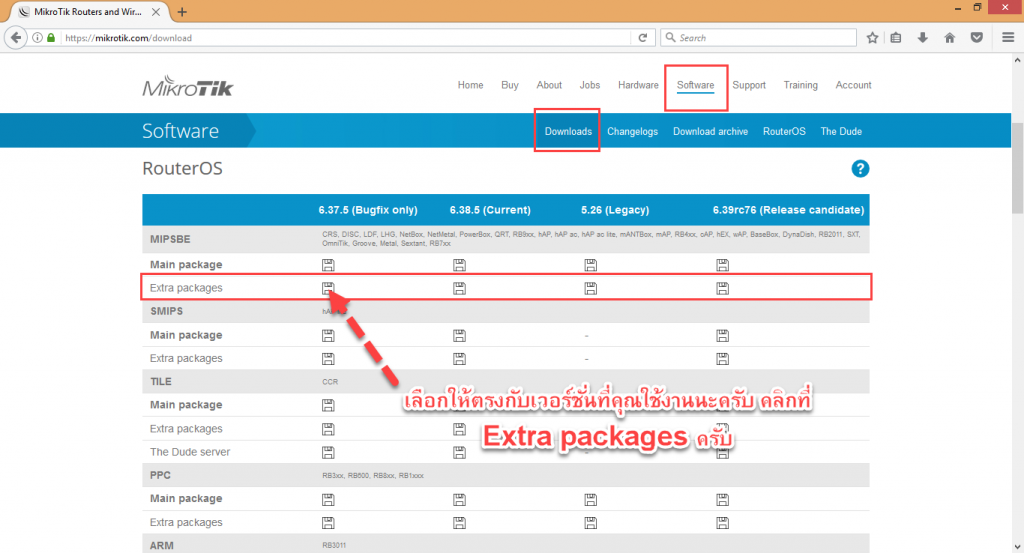Download PPC Extra packages 5.26 Legacy
Screen dimensions: 1024x553
pyautogui.click(x=590, y=523)
